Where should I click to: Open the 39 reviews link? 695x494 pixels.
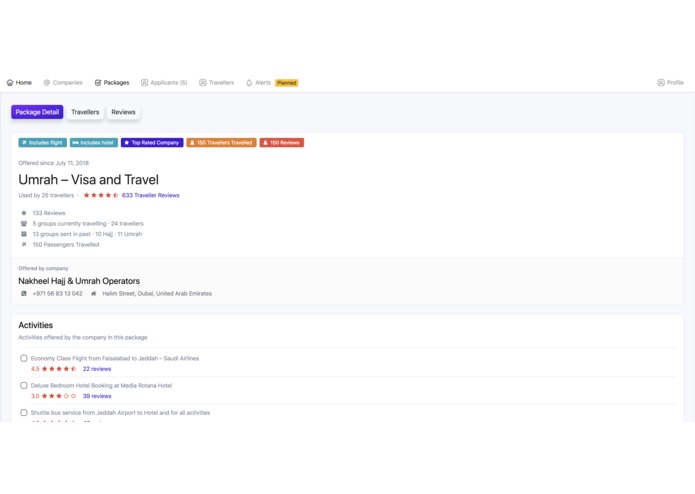[97, 396]
